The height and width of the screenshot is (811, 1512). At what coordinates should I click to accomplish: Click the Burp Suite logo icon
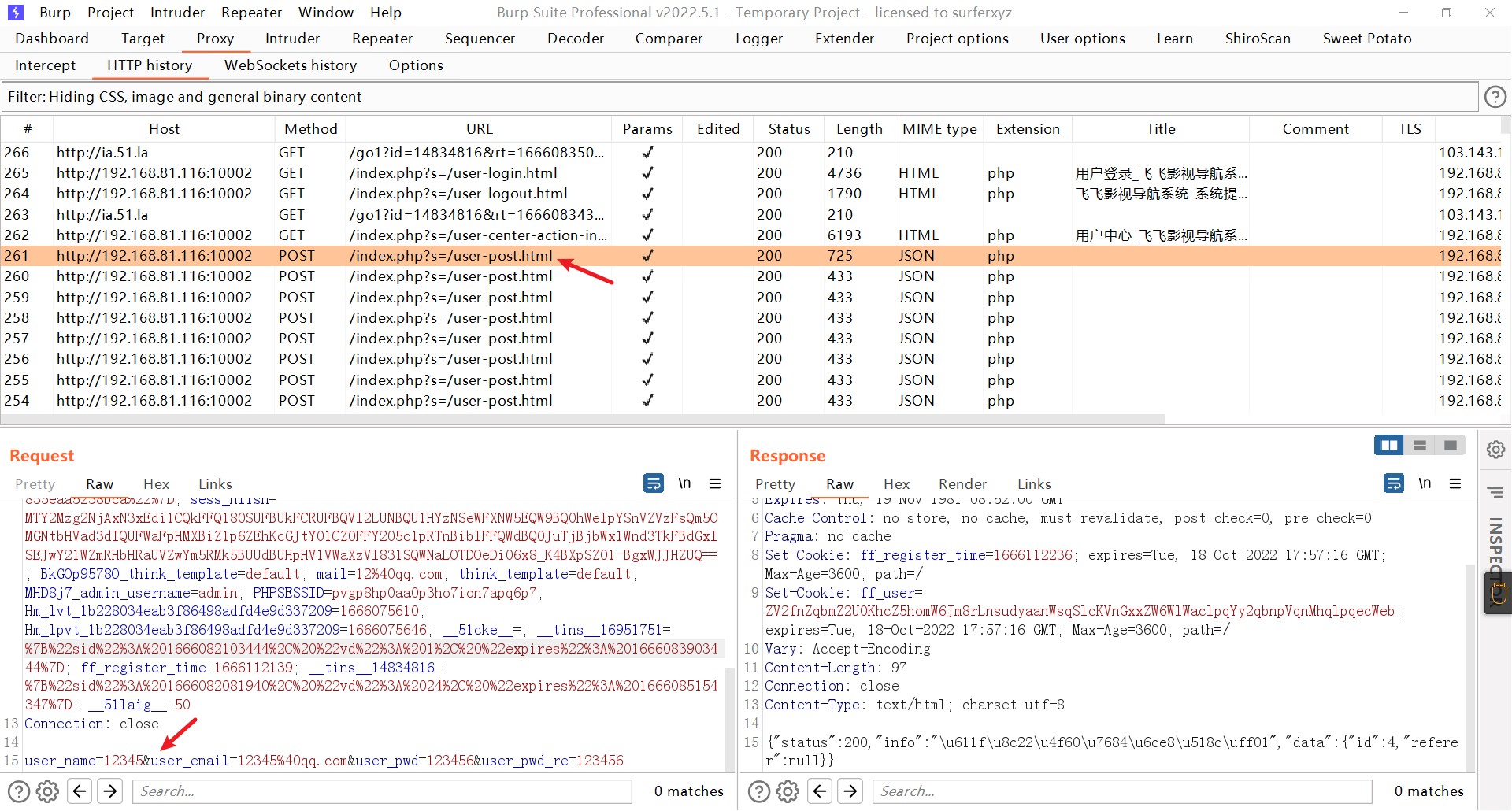[15, 13]
